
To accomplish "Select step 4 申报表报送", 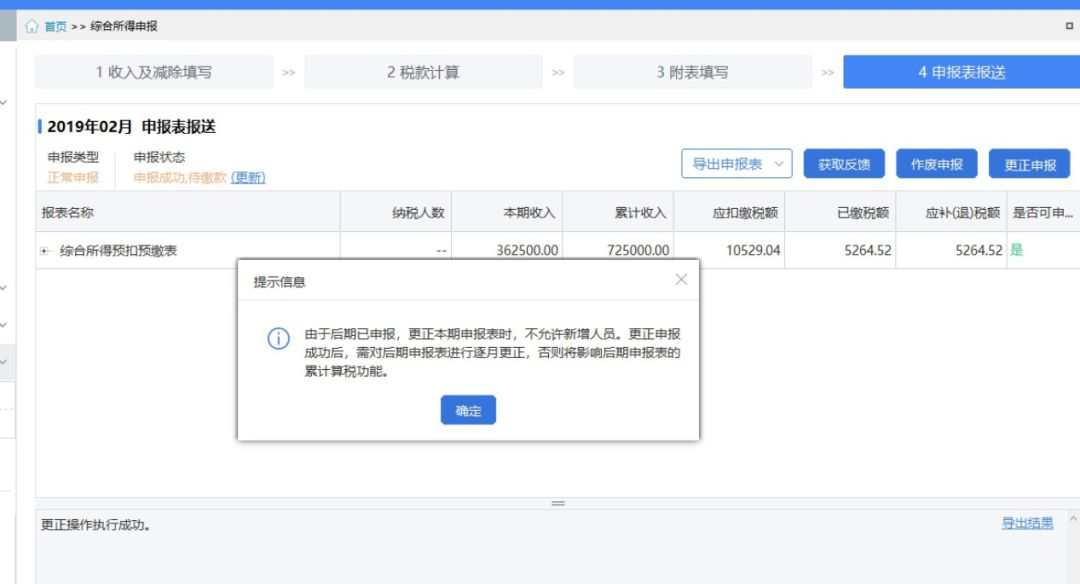I will pos(961,72).
